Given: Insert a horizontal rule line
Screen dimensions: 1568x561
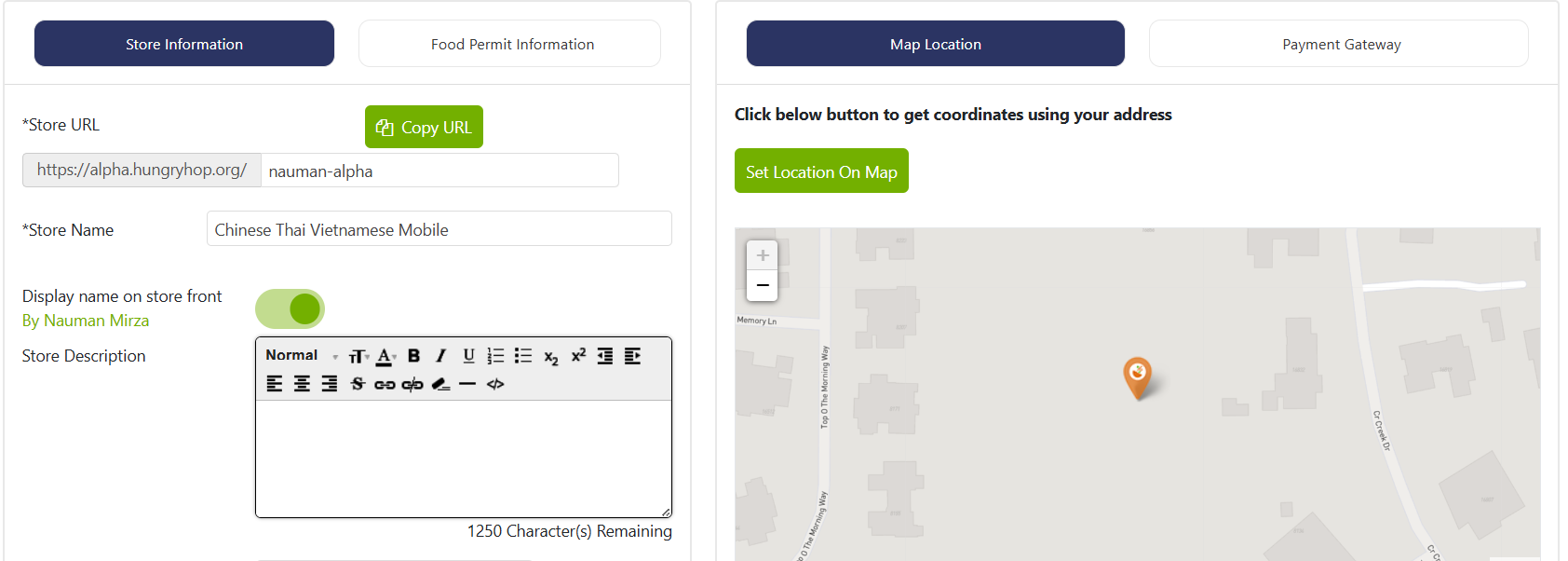Looking at the screenshot, I should (467, 384).
